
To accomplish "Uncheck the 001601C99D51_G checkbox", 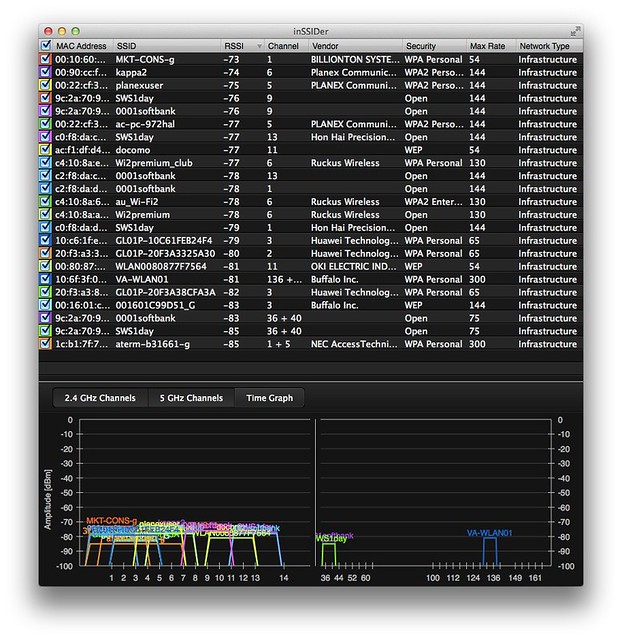I will 45,305.
